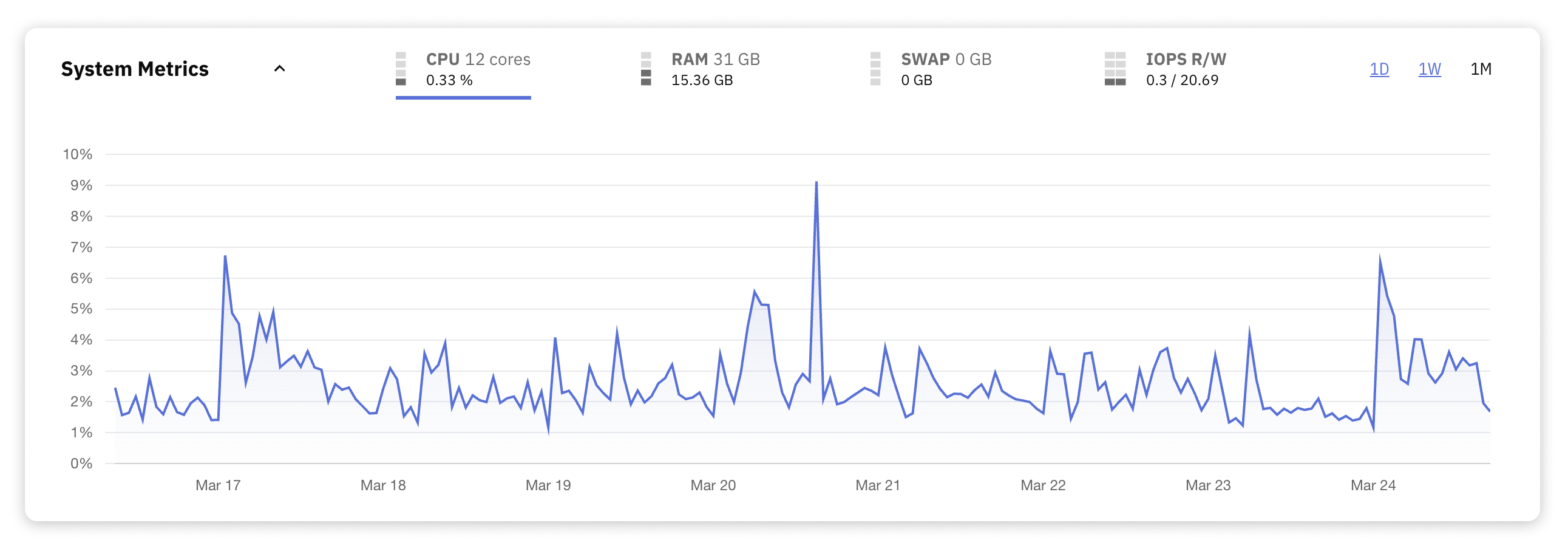
Task: Select the active 1M time range
Action: 1481,70
